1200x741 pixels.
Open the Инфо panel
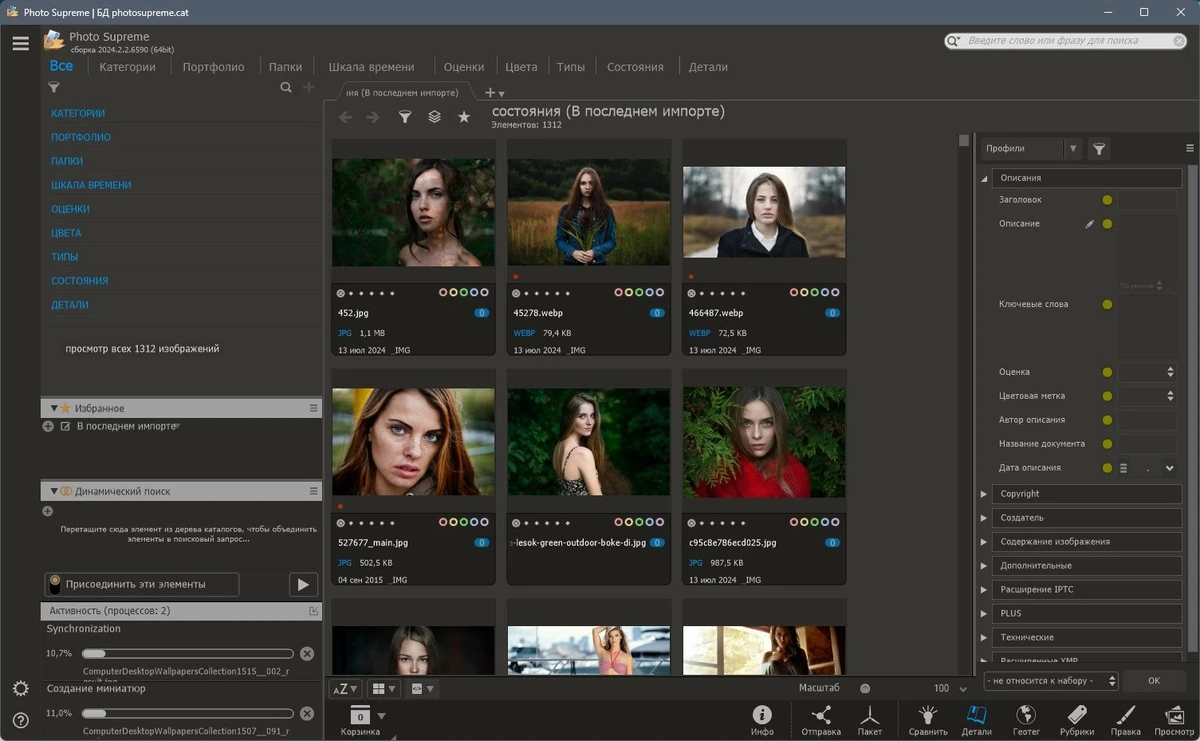point(762,720)
